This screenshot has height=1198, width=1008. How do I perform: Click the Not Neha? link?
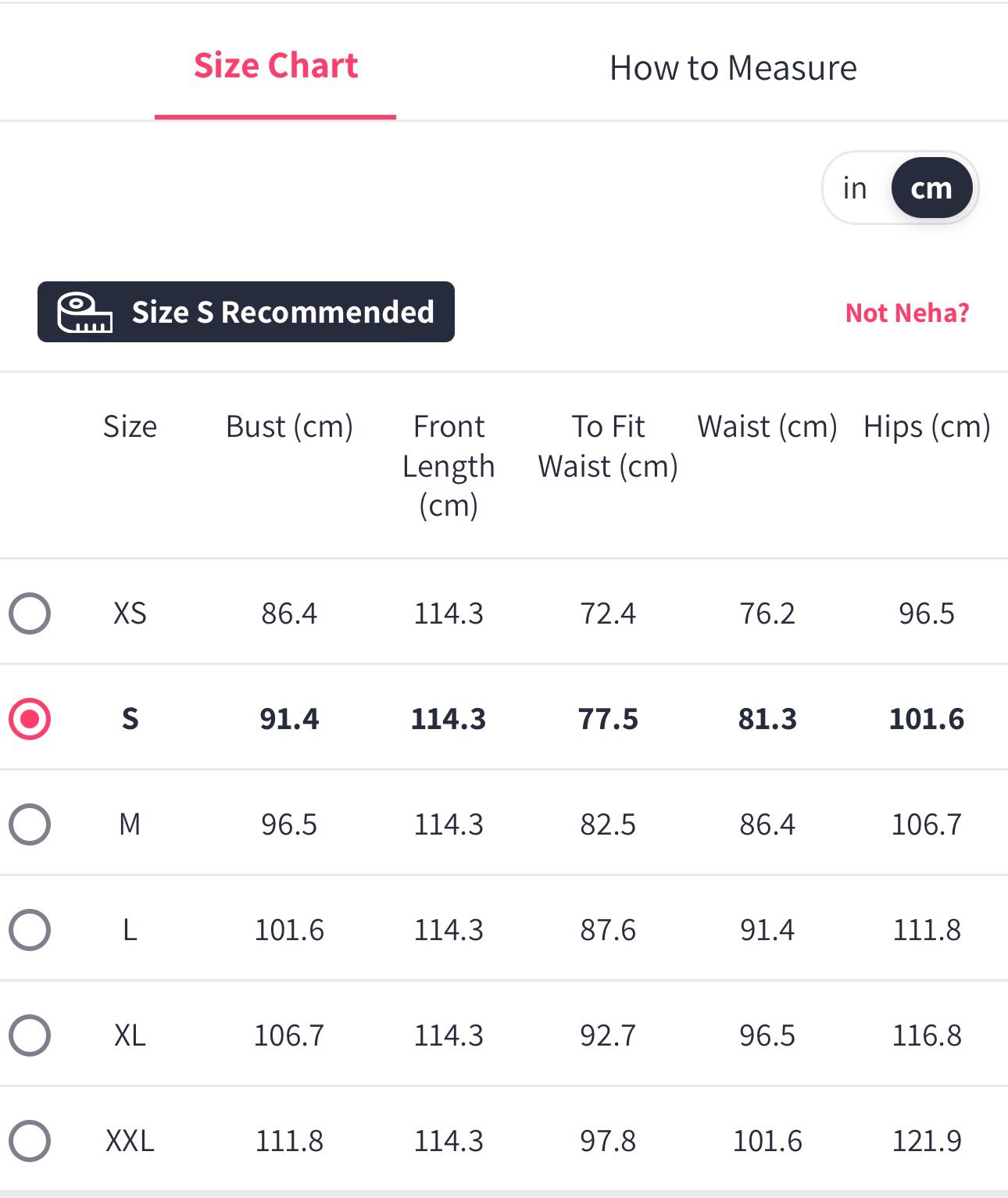click(x=907, y=313)
